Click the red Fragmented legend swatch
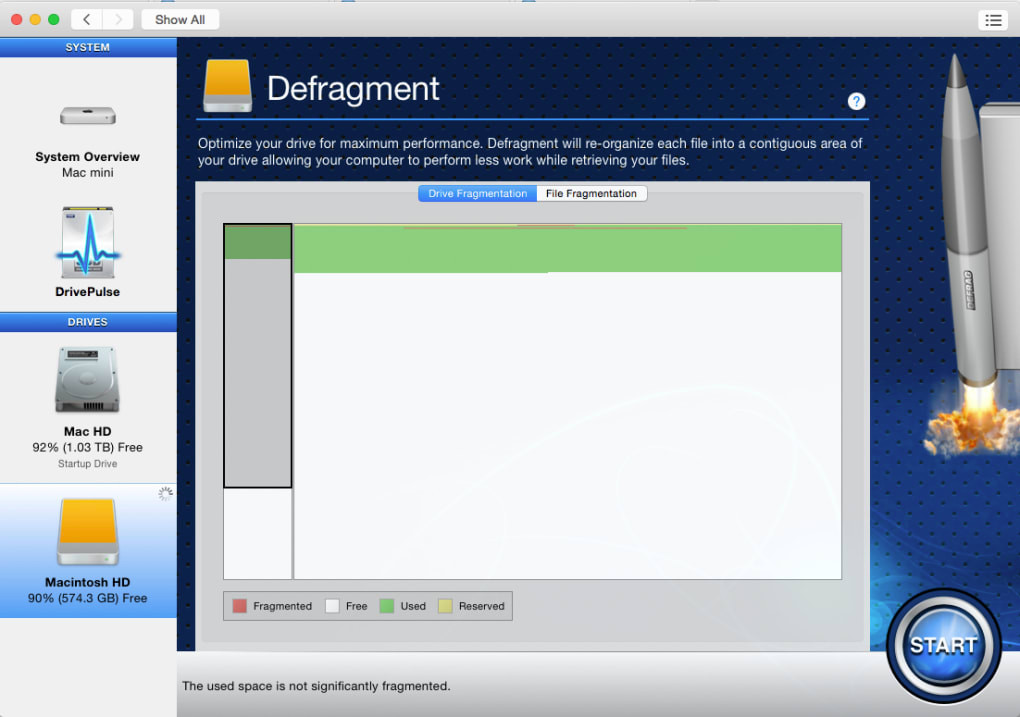1020x717 pixels. (239, 606)
